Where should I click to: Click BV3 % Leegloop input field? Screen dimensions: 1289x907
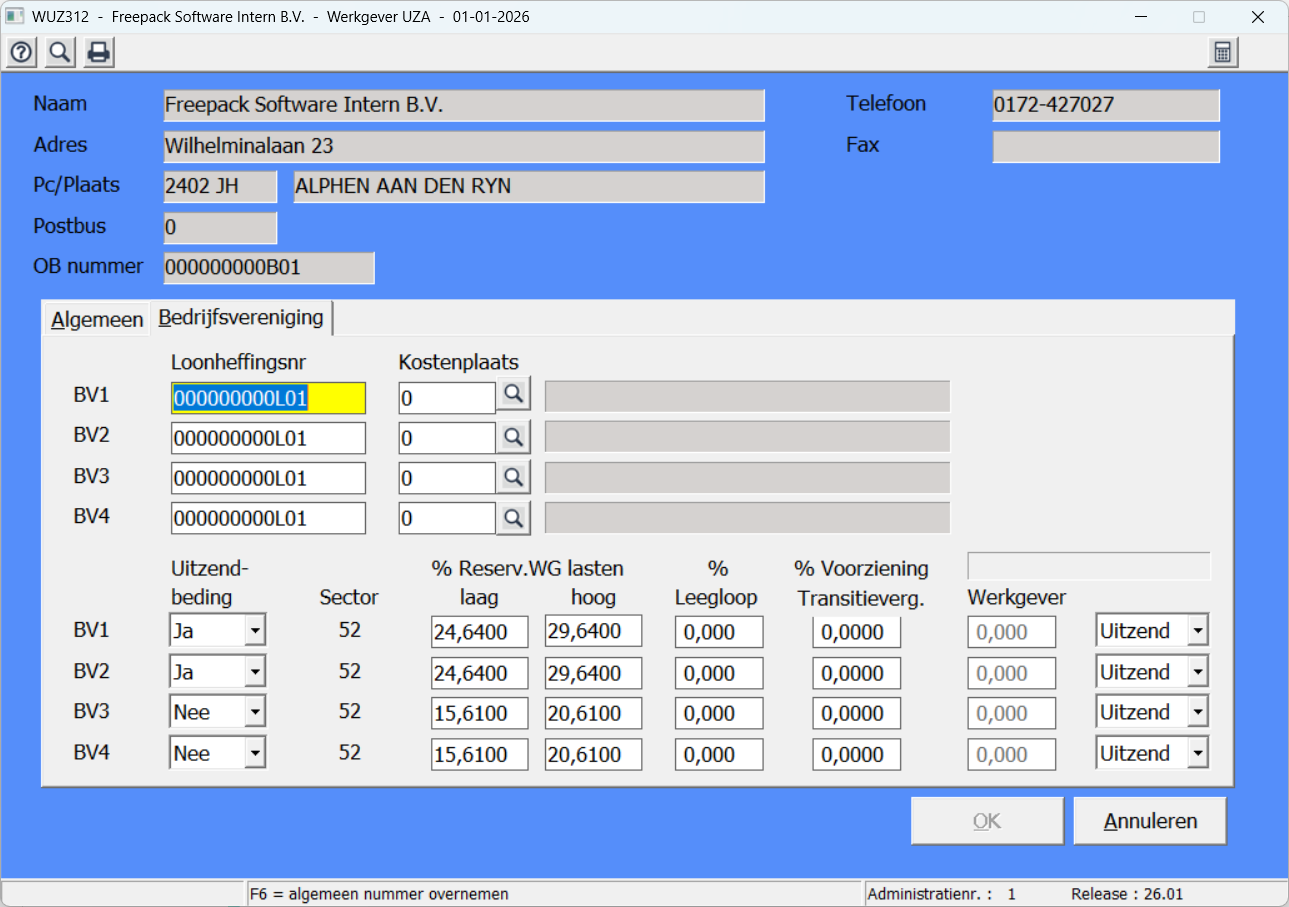(x=718, y=714)
